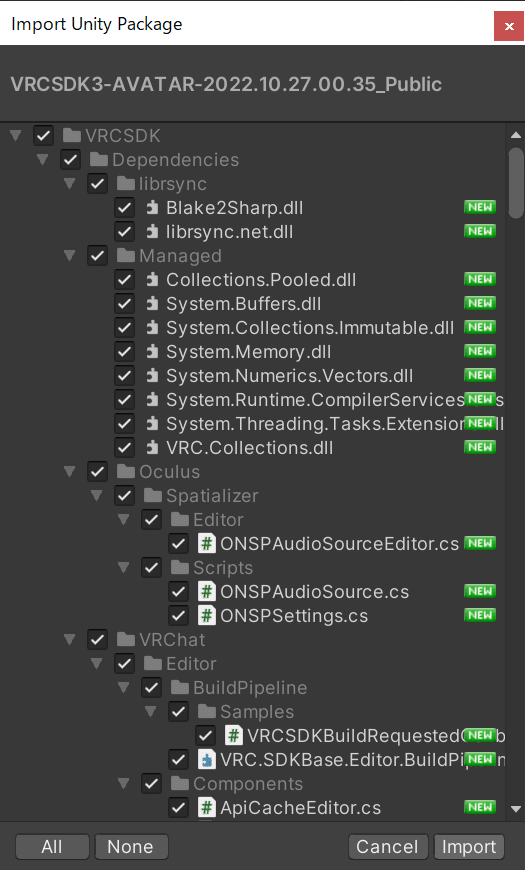Viewport: 525px width, 870px height.
Task: Click the VRCSDKBuildRequested script icon
Action: click(x=234, y=736)
